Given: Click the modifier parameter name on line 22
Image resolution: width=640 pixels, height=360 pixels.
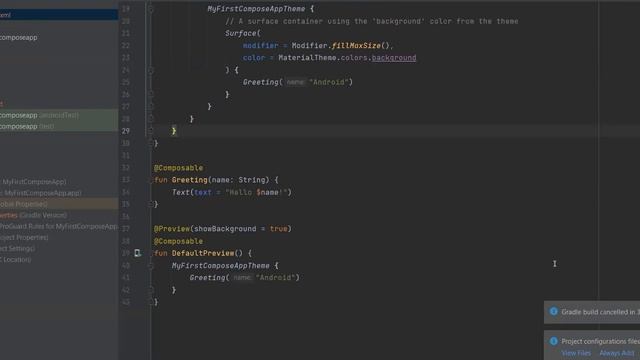Looking at the screenshot, I should coord(260,45).
